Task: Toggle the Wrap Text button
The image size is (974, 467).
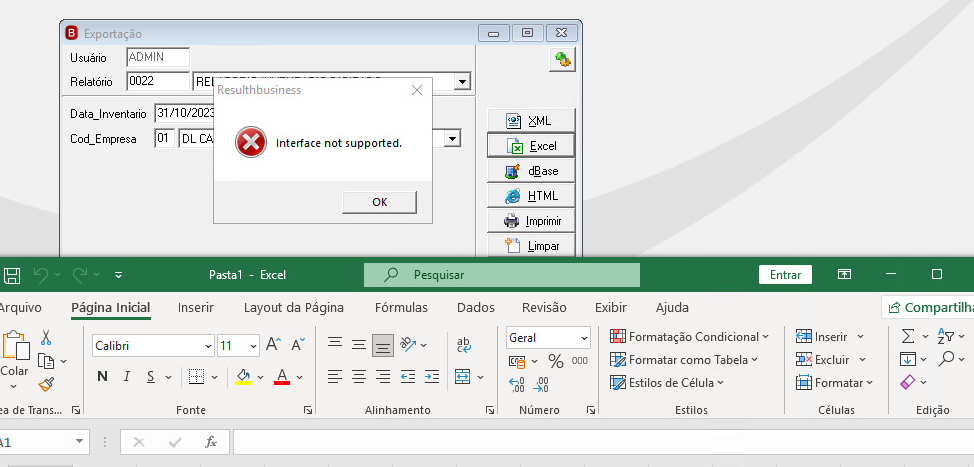Action: coord(463,345)
